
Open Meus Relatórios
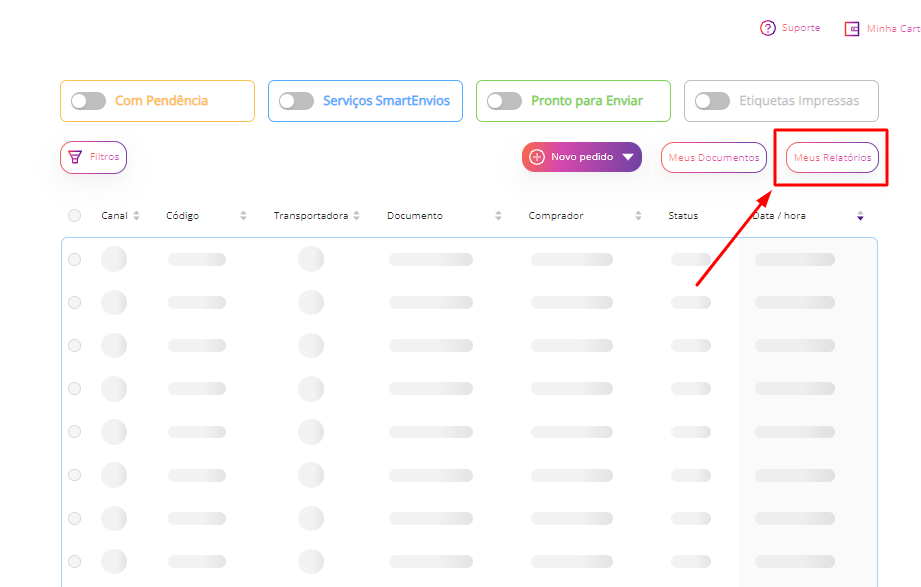[832, 157]
